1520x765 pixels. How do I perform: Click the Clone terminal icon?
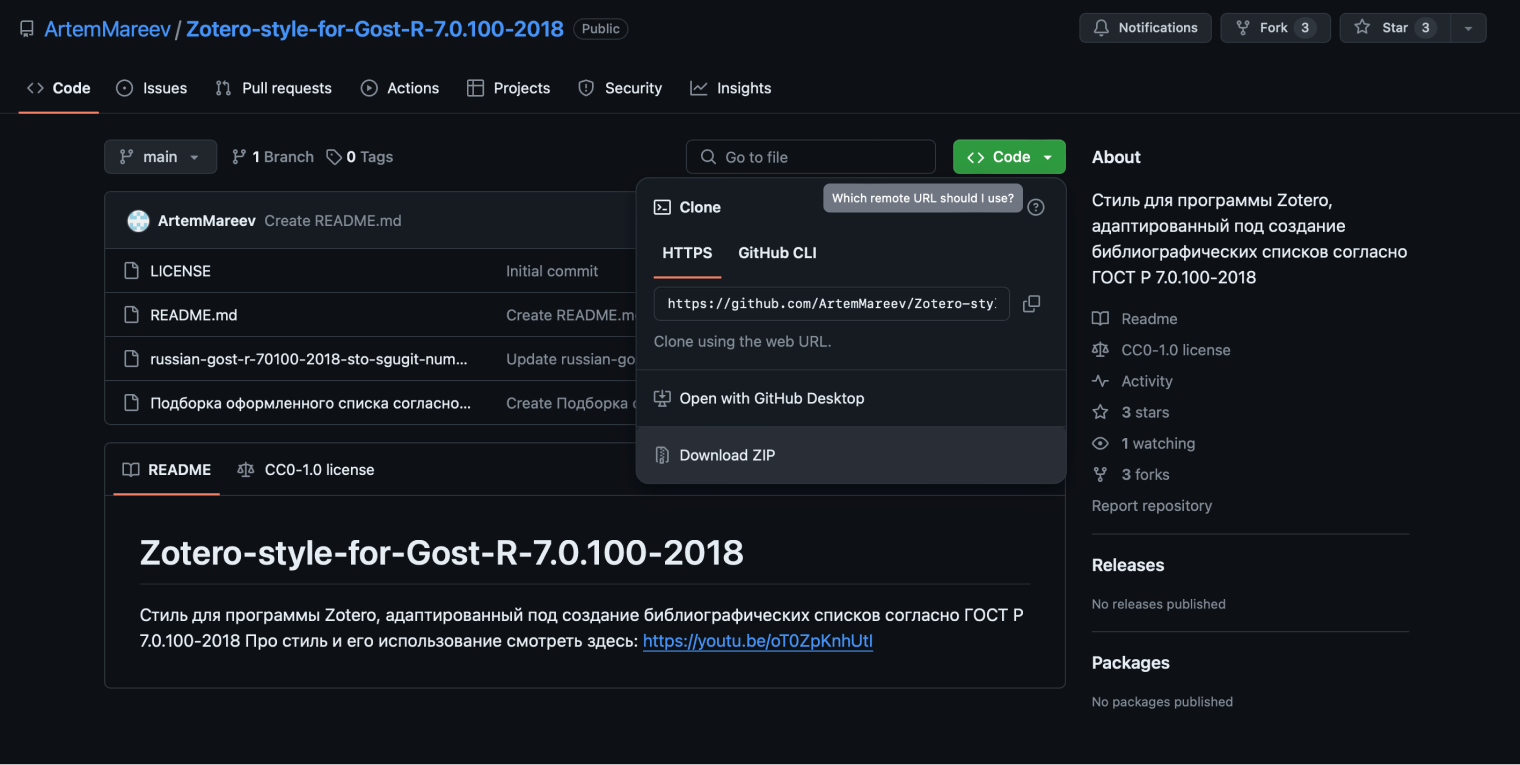click(x=662, y=207)
